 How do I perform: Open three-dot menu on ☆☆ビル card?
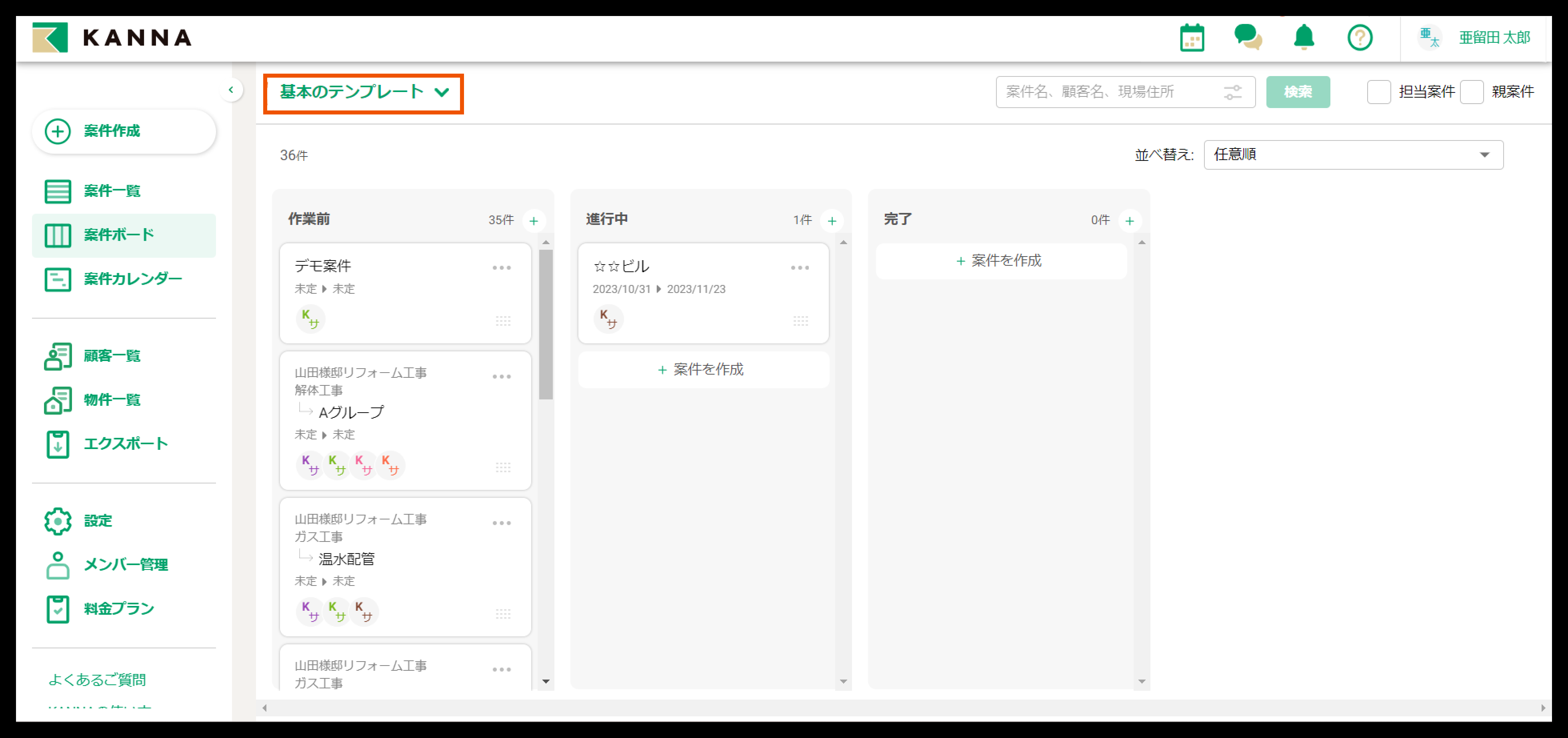(800, 268)
